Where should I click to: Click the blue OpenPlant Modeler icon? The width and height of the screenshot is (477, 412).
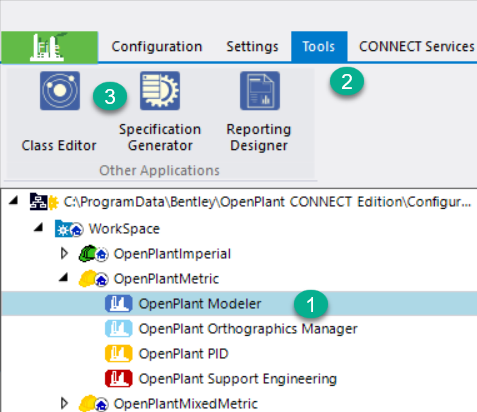click(x=119, y=304)
